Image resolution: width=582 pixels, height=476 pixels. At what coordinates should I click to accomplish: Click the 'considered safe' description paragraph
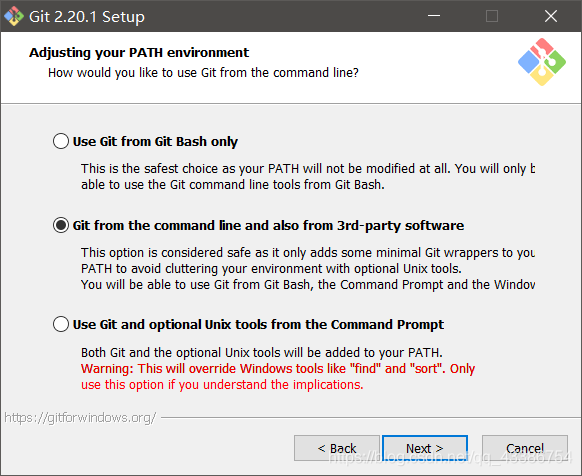click(x=308, y=268)
